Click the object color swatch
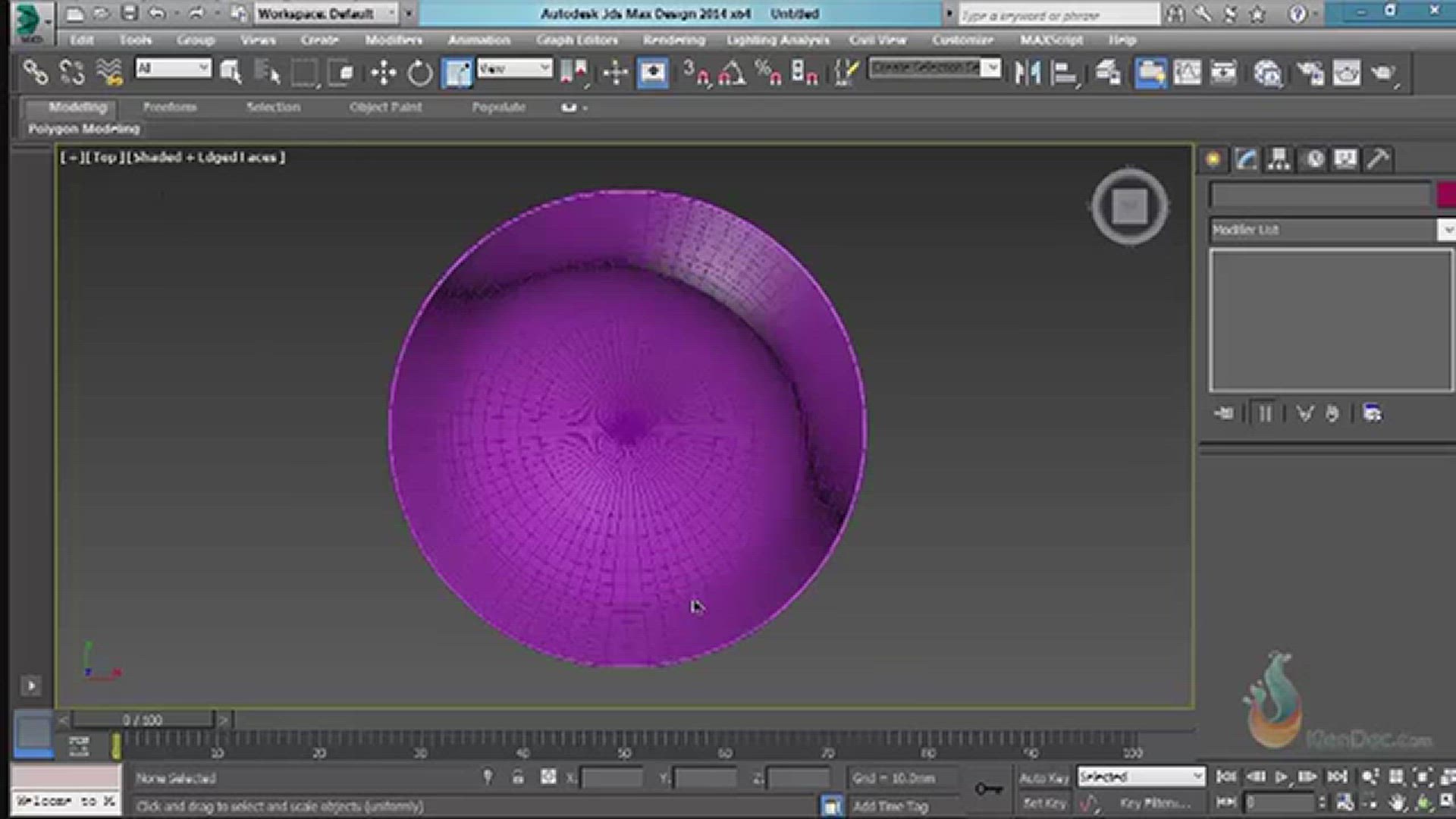 pos(1447,195)
